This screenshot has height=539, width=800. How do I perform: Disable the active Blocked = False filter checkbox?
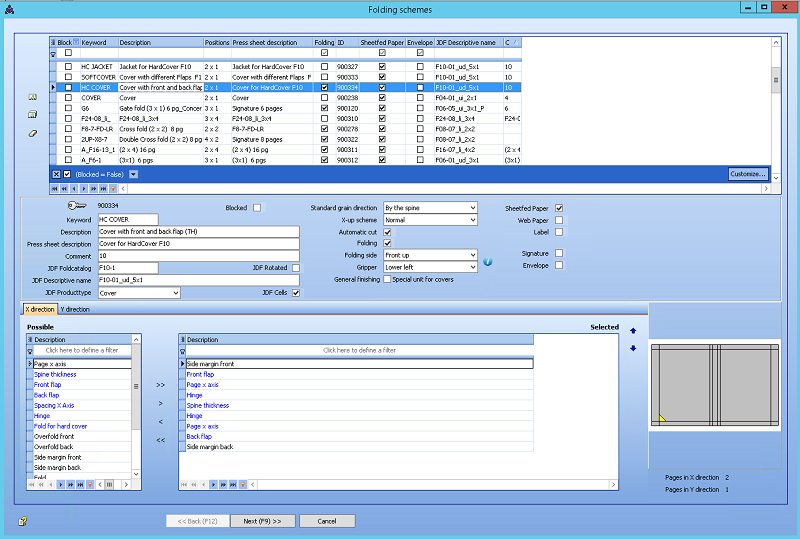67,174
